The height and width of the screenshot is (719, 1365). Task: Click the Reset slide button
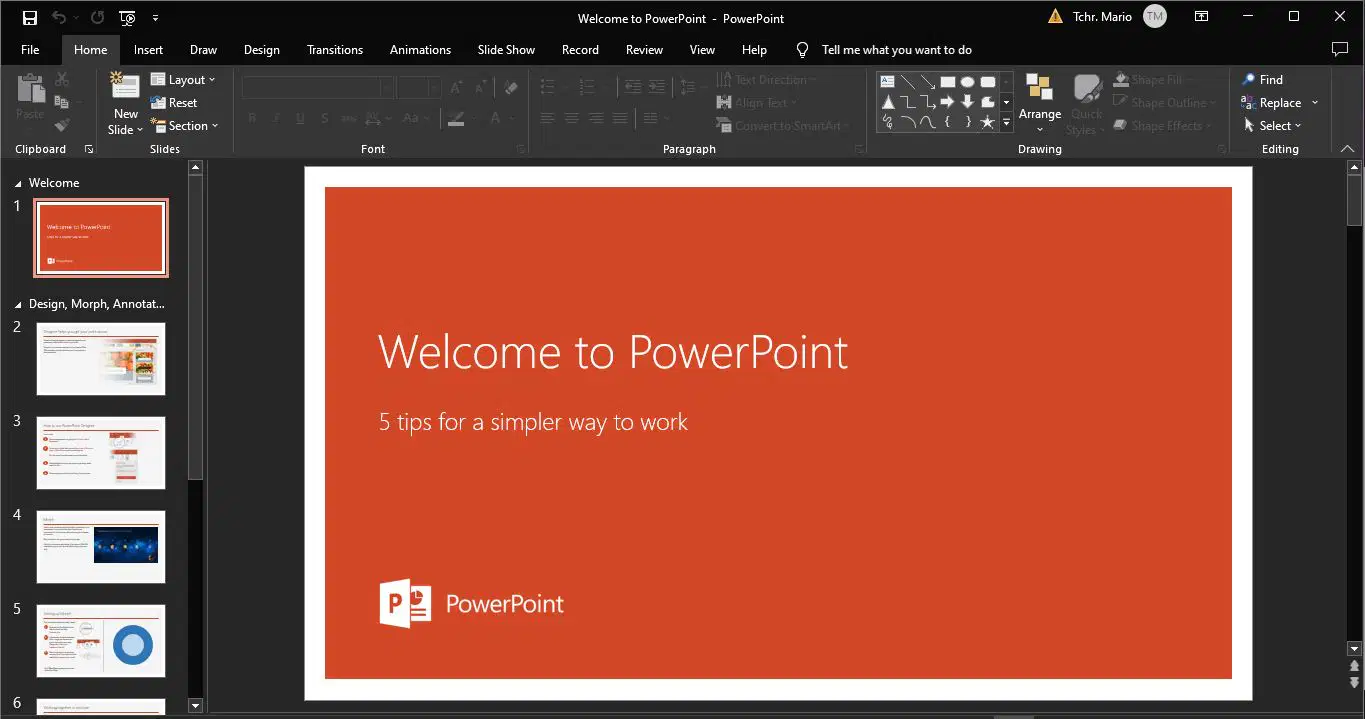click(174, 102)
